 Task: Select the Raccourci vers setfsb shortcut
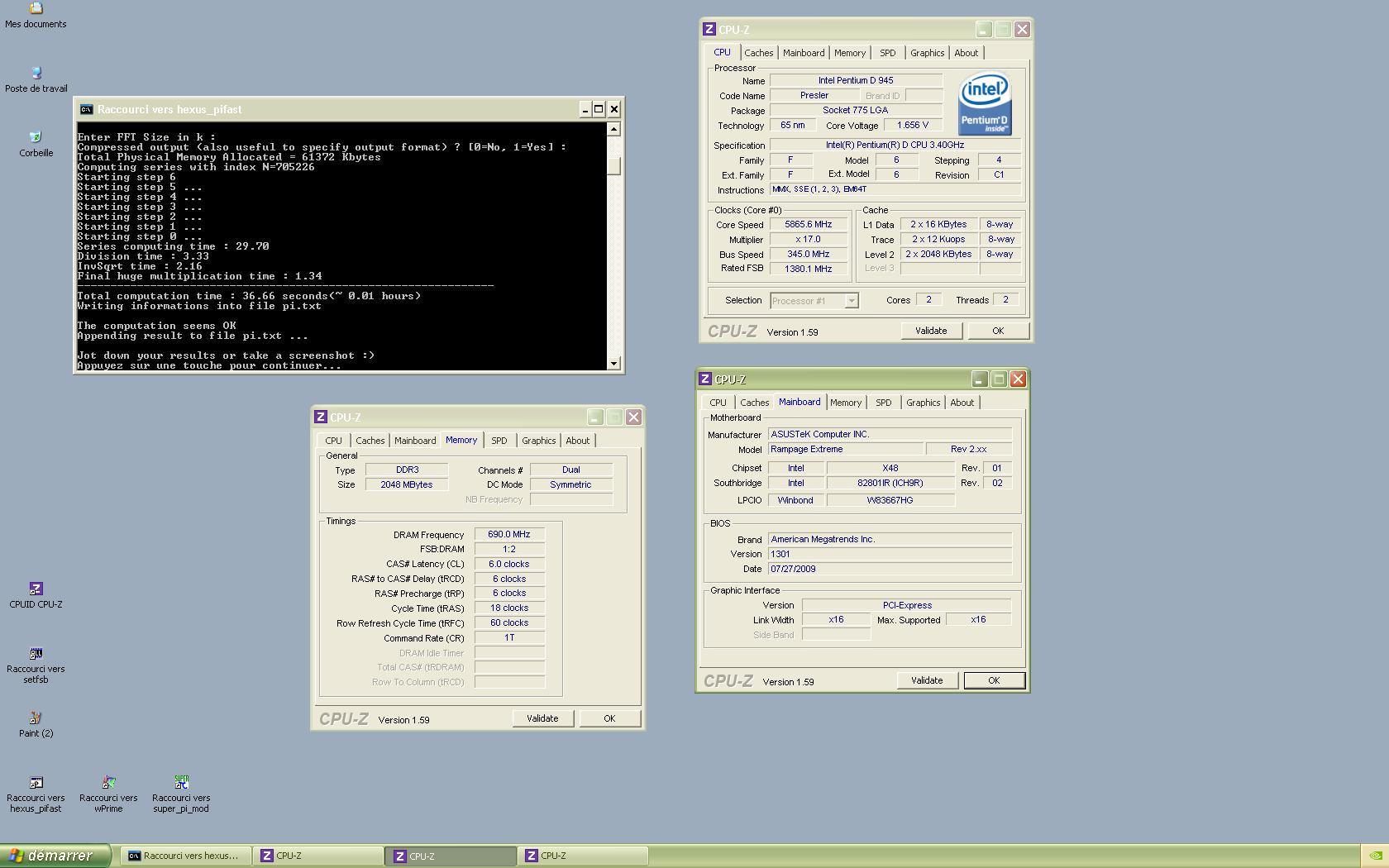36,665
